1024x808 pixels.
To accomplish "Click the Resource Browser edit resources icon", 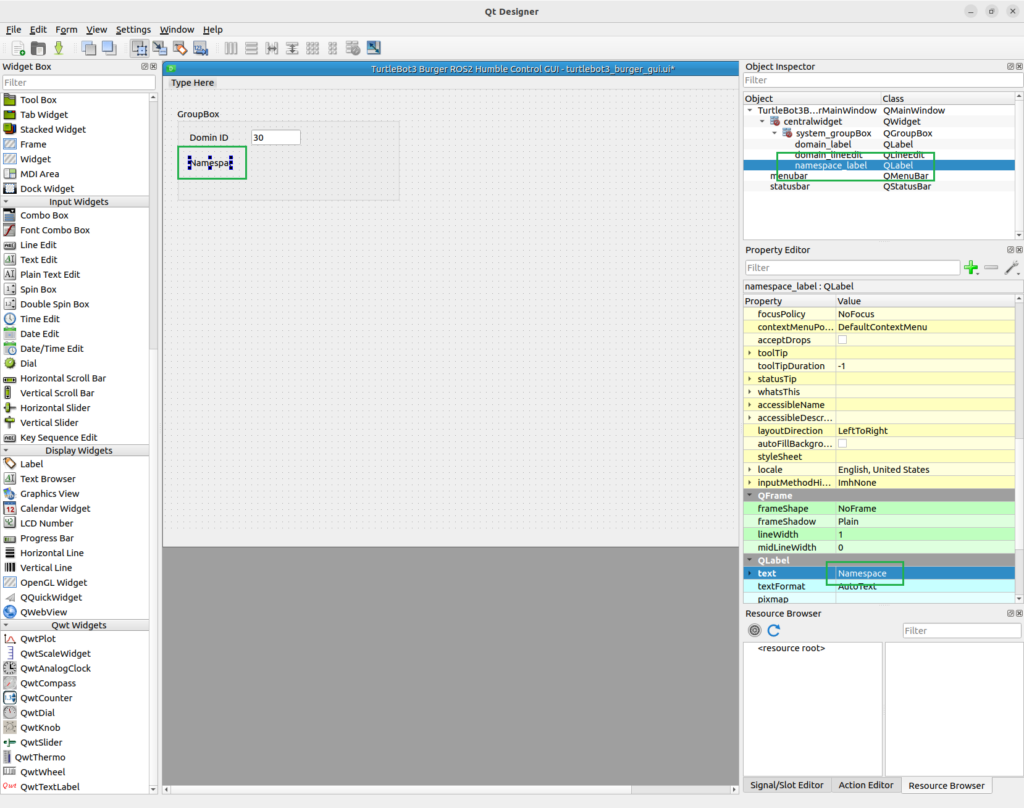I will pyautogui.click(x=754, y=630).
